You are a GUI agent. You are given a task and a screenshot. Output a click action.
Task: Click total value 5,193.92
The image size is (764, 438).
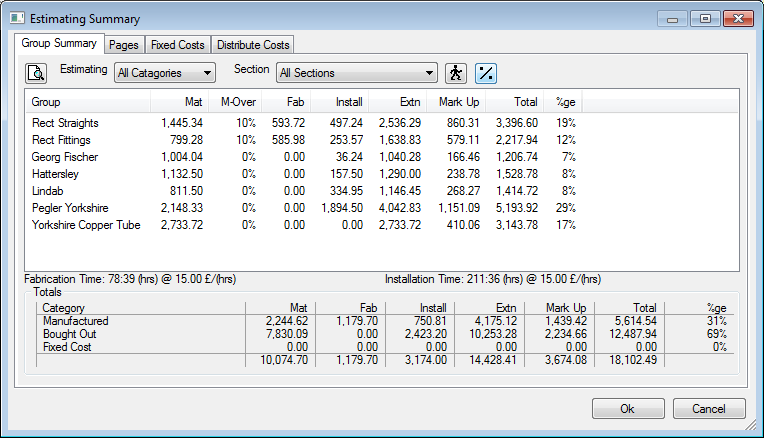point(517,208)
